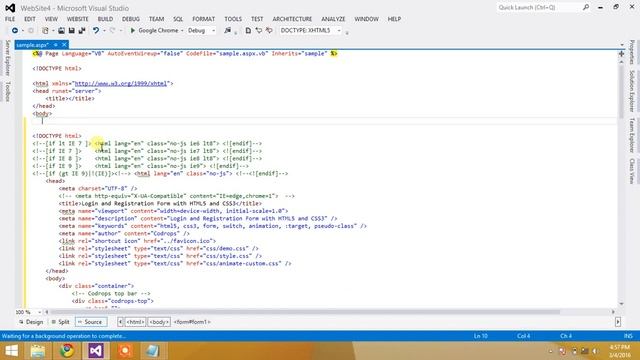Click the vertical scrollbar thumb in editor

(x=621, y=91)
